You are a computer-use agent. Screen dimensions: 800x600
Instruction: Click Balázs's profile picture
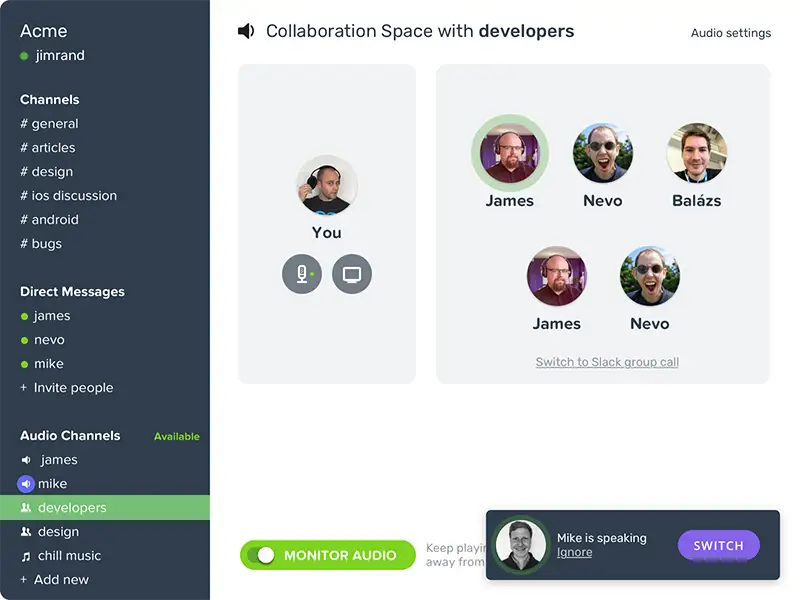click(696, 153)
